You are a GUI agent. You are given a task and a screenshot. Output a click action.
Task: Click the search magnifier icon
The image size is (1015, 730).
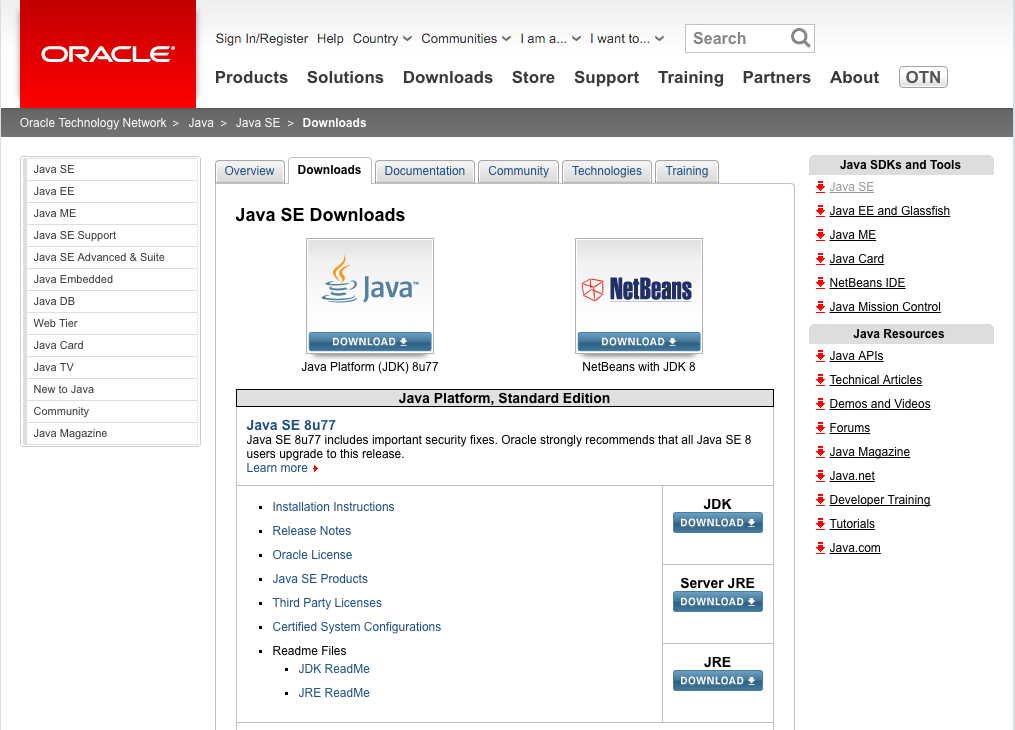800,38
